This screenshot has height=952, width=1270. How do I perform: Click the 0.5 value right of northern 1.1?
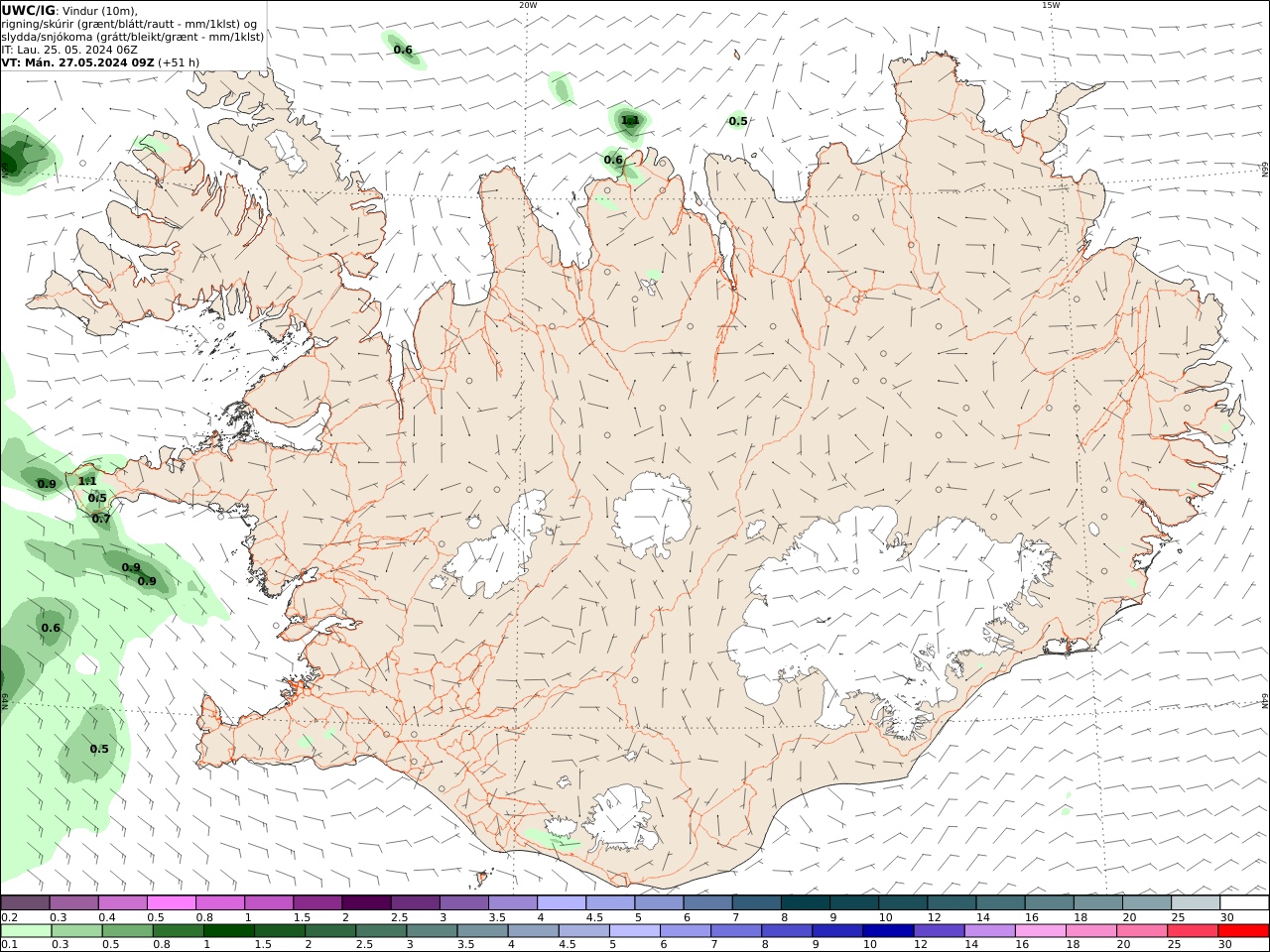738,122
